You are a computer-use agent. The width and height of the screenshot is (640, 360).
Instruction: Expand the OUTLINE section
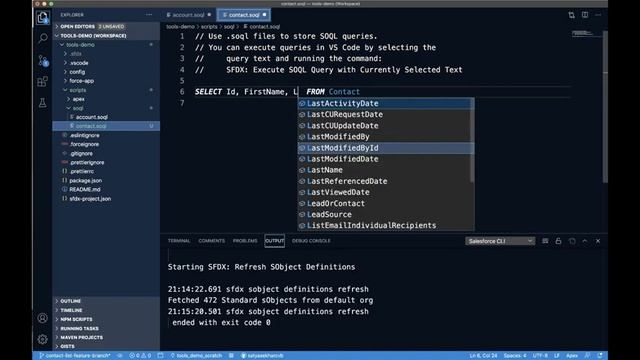pyautogui.click(x=106, y=301)
